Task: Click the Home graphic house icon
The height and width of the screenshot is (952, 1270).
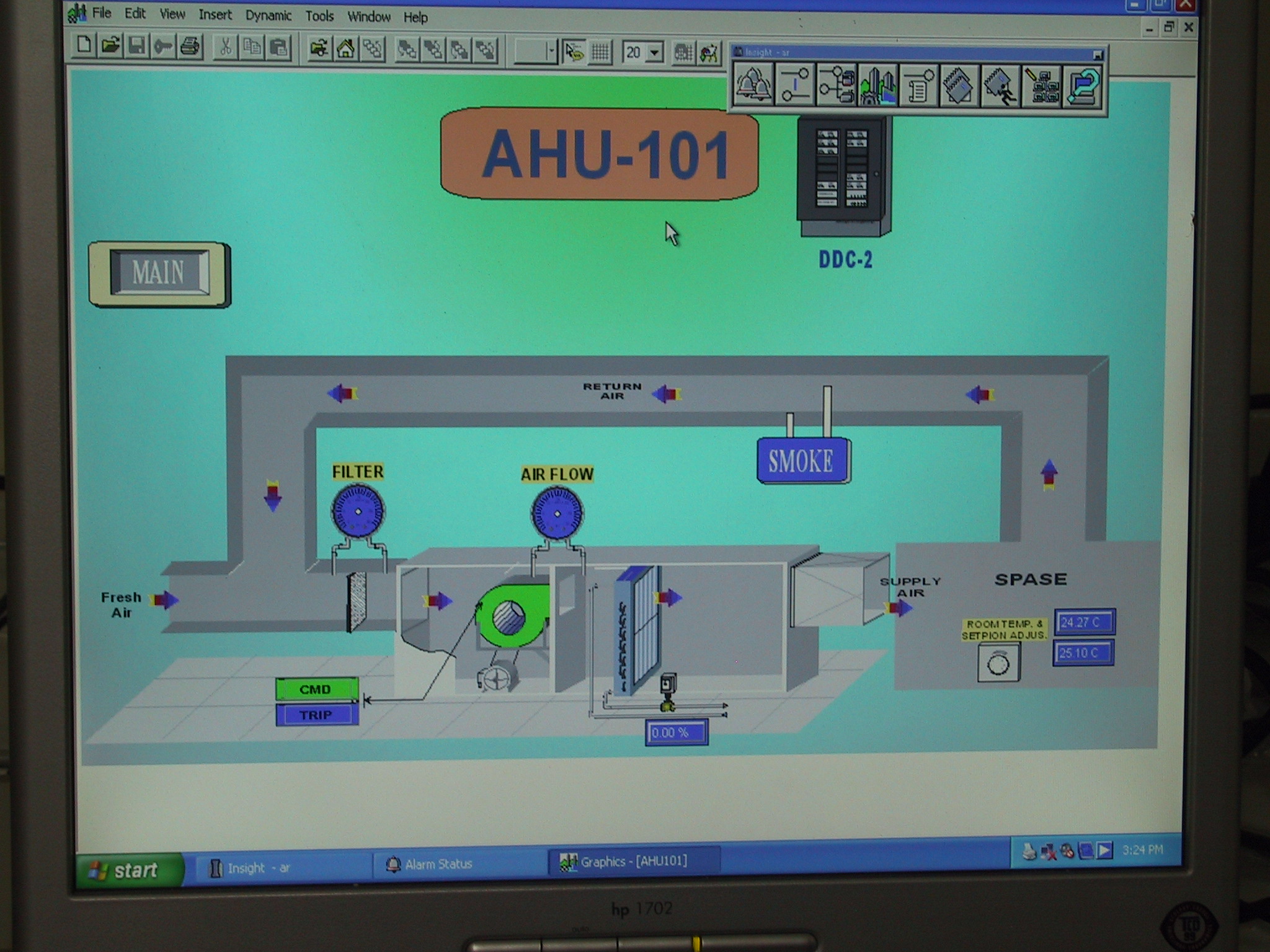Action: (346, 49)
